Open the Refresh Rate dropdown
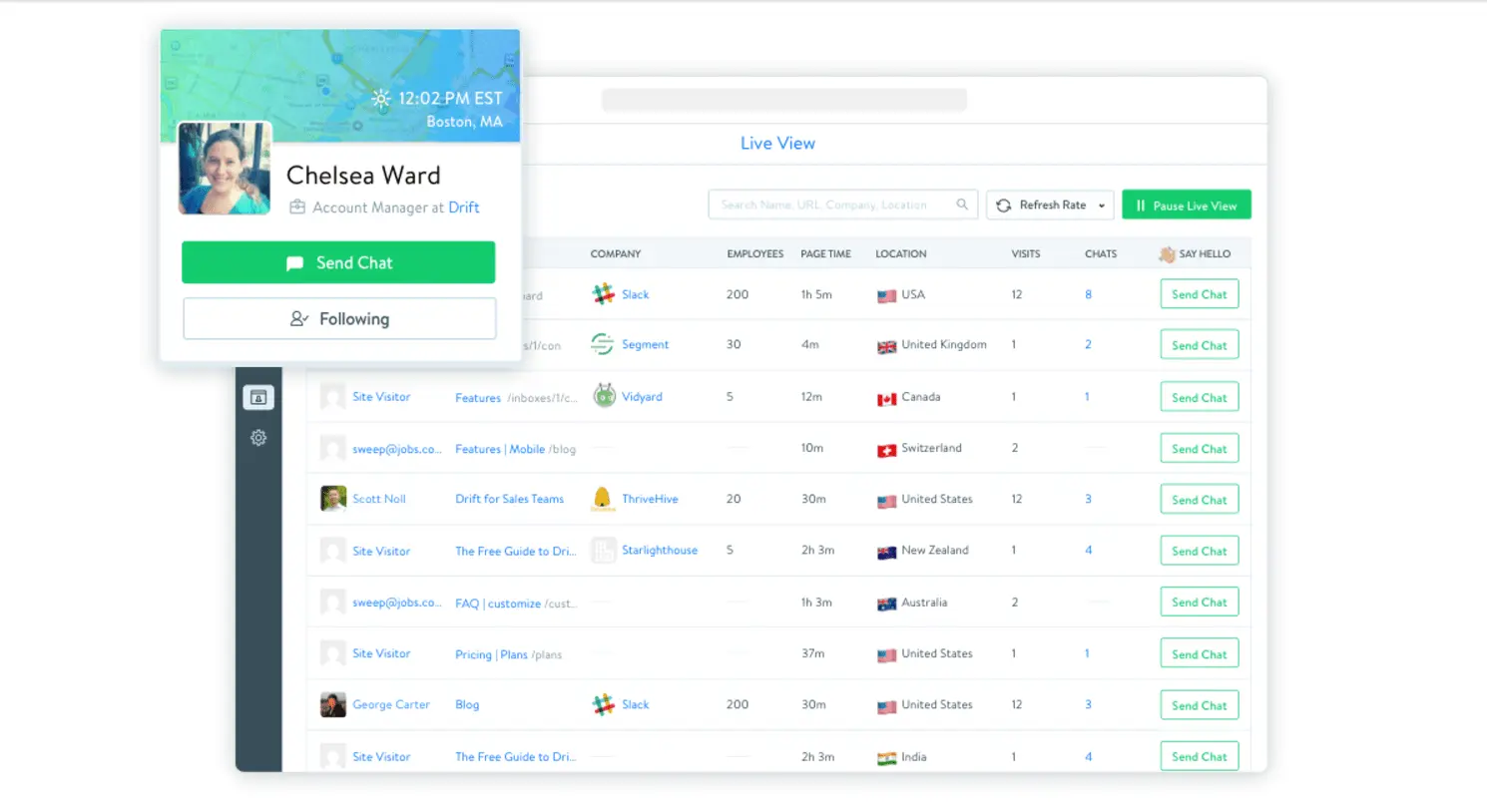The width and height of the screenshot is (1487, 812). (x=1050, y=205)
